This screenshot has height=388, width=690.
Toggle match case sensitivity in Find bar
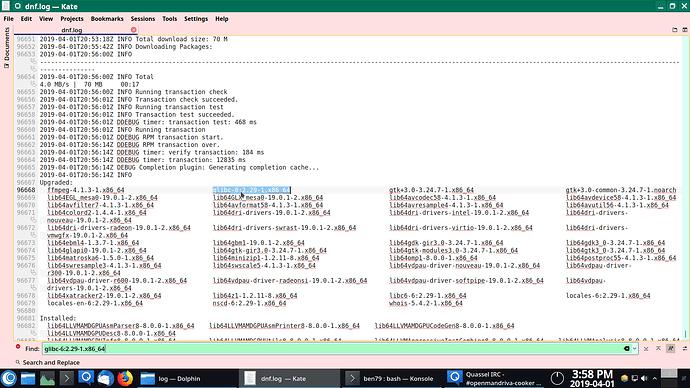pos(671,348)
